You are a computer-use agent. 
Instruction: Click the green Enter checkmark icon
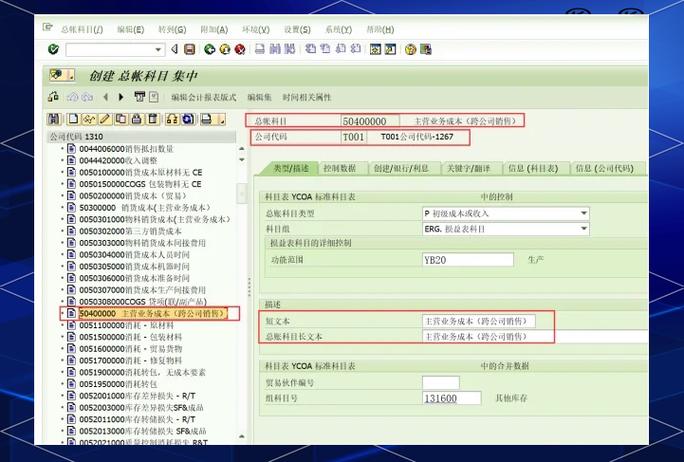pyautogui.click(x=53, y=49)
